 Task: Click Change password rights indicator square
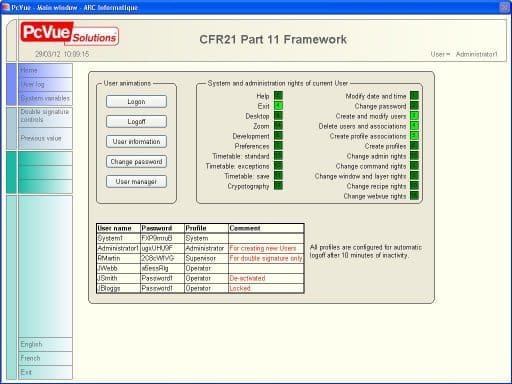414,106
